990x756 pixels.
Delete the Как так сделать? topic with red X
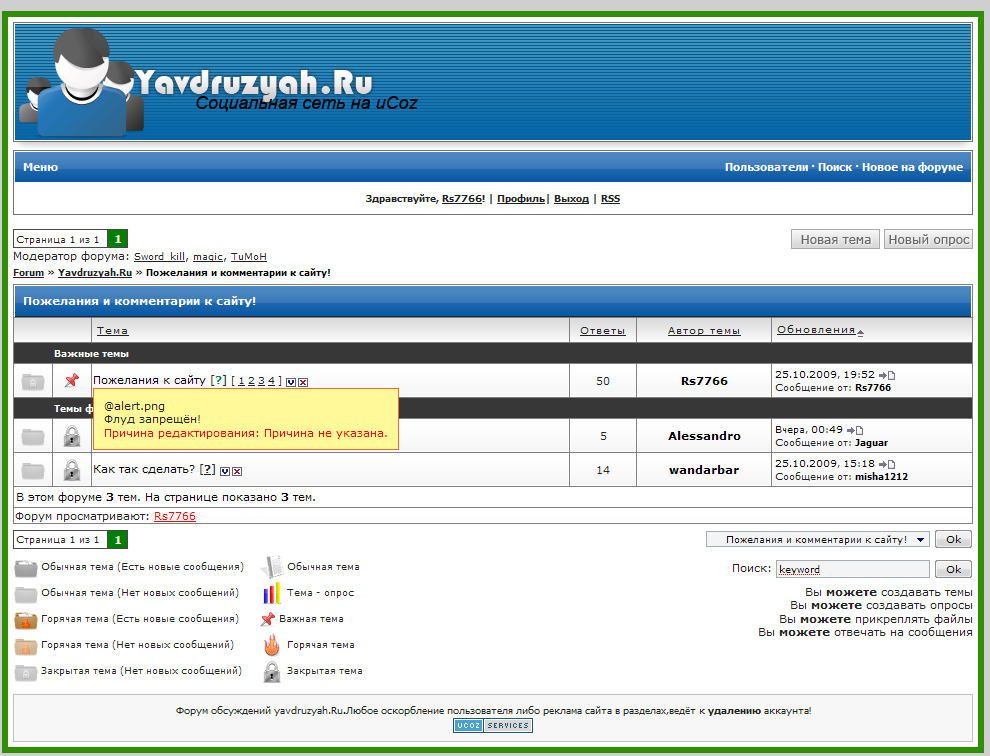pos(237,471)
